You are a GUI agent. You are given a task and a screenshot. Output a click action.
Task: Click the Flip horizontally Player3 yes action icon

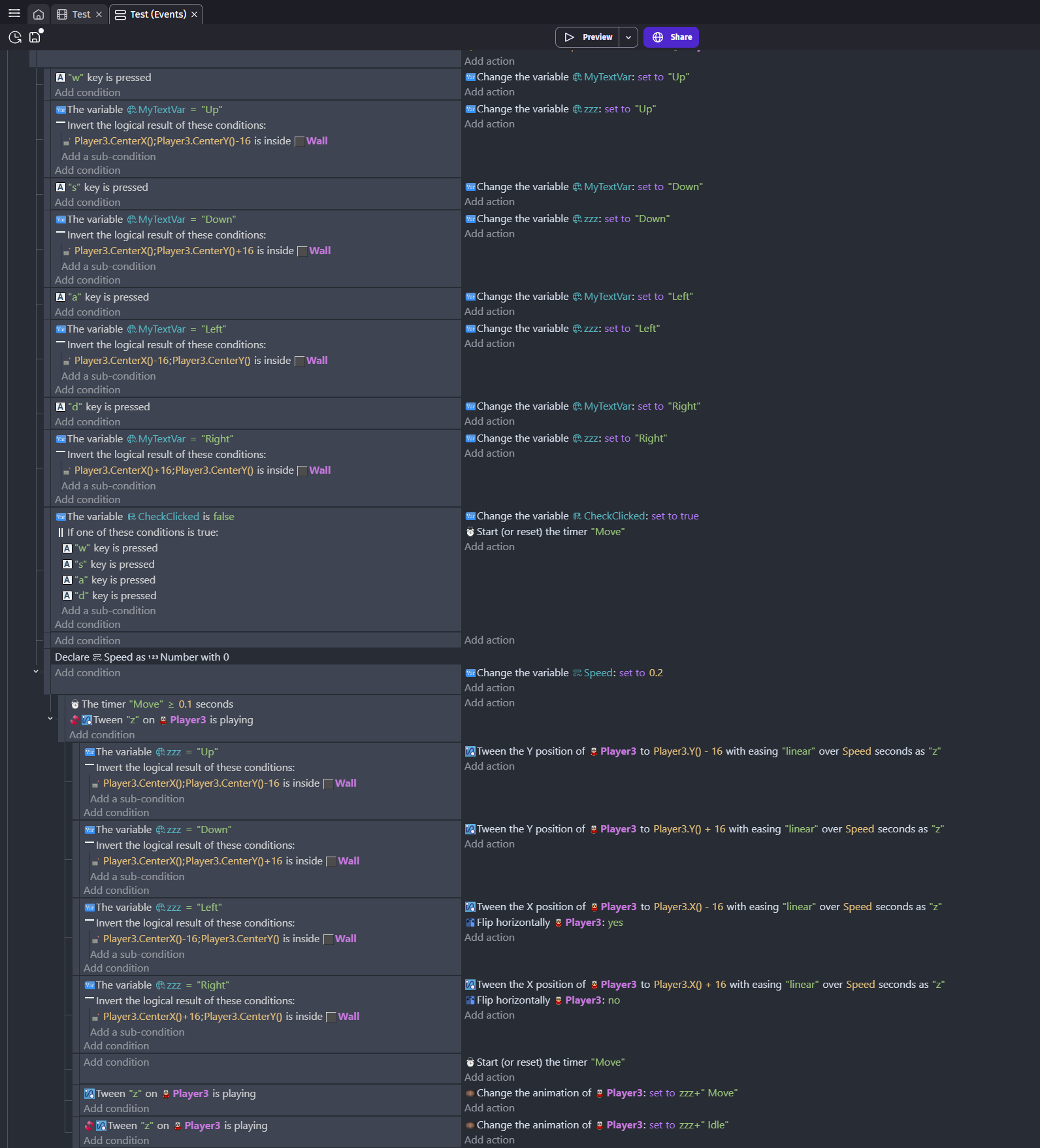click(470, 923)
